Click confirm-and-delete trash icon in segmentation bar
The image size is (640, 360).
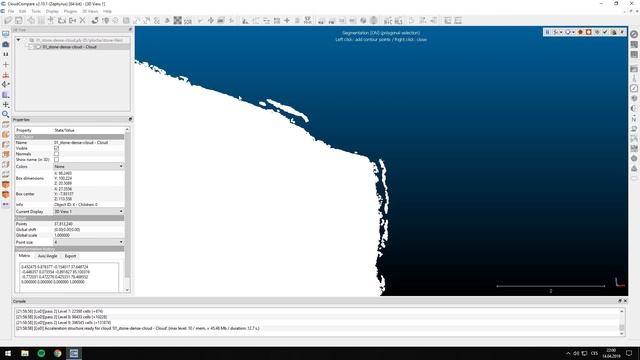[613, 32]
